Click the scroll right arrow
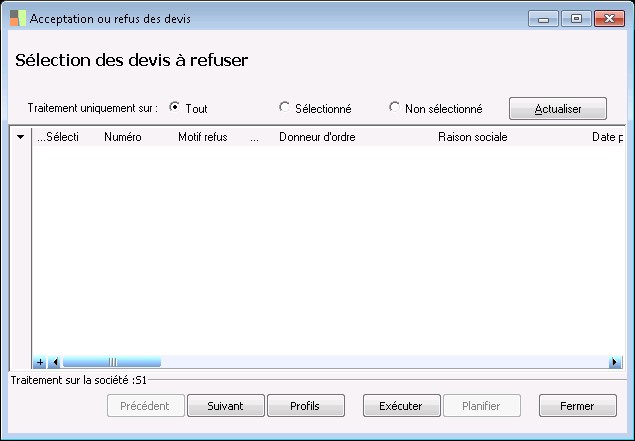The image size is (635, 441). click(615, 362)
